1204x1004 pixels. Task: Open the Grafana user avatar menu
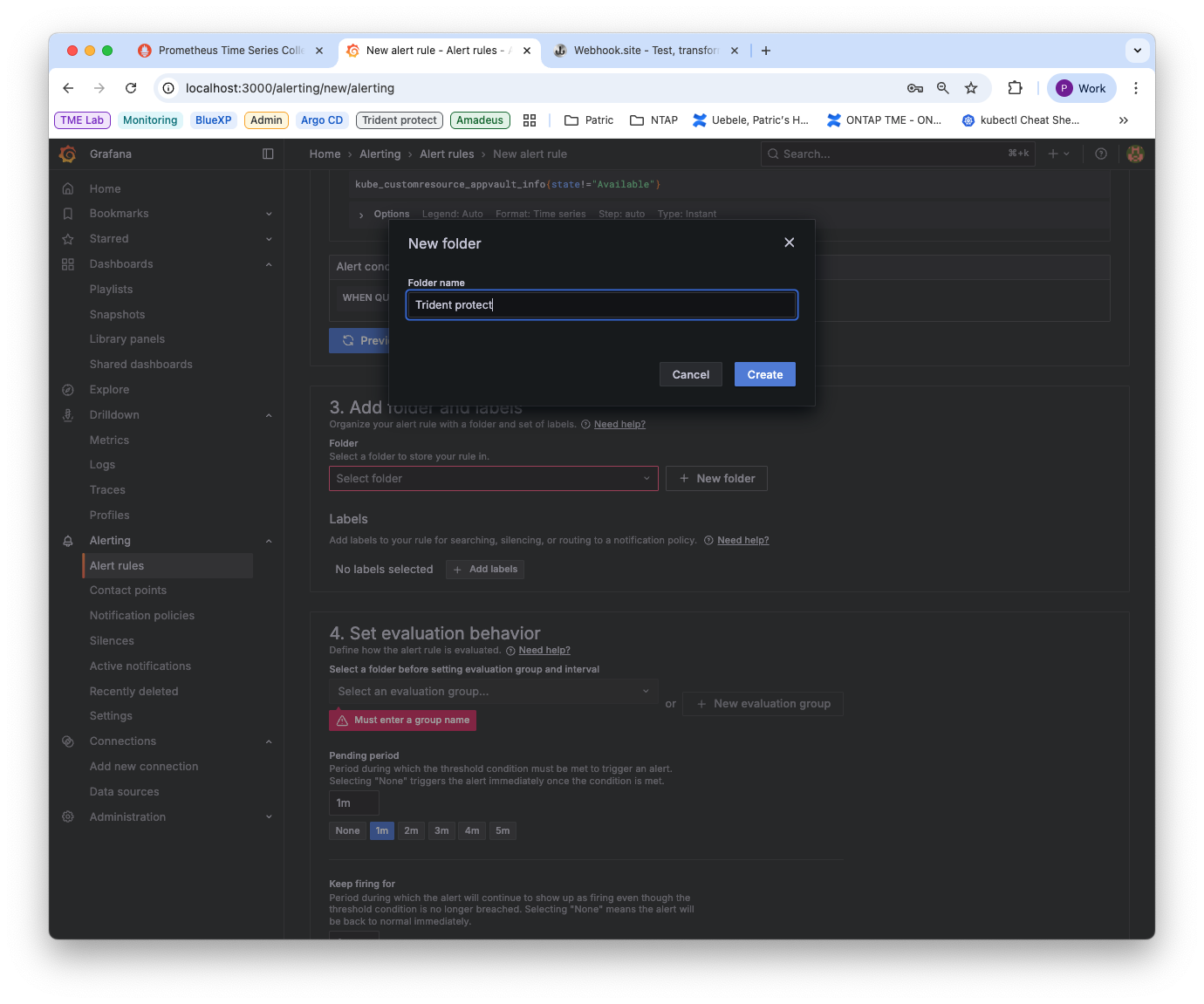coord(1135,154)
